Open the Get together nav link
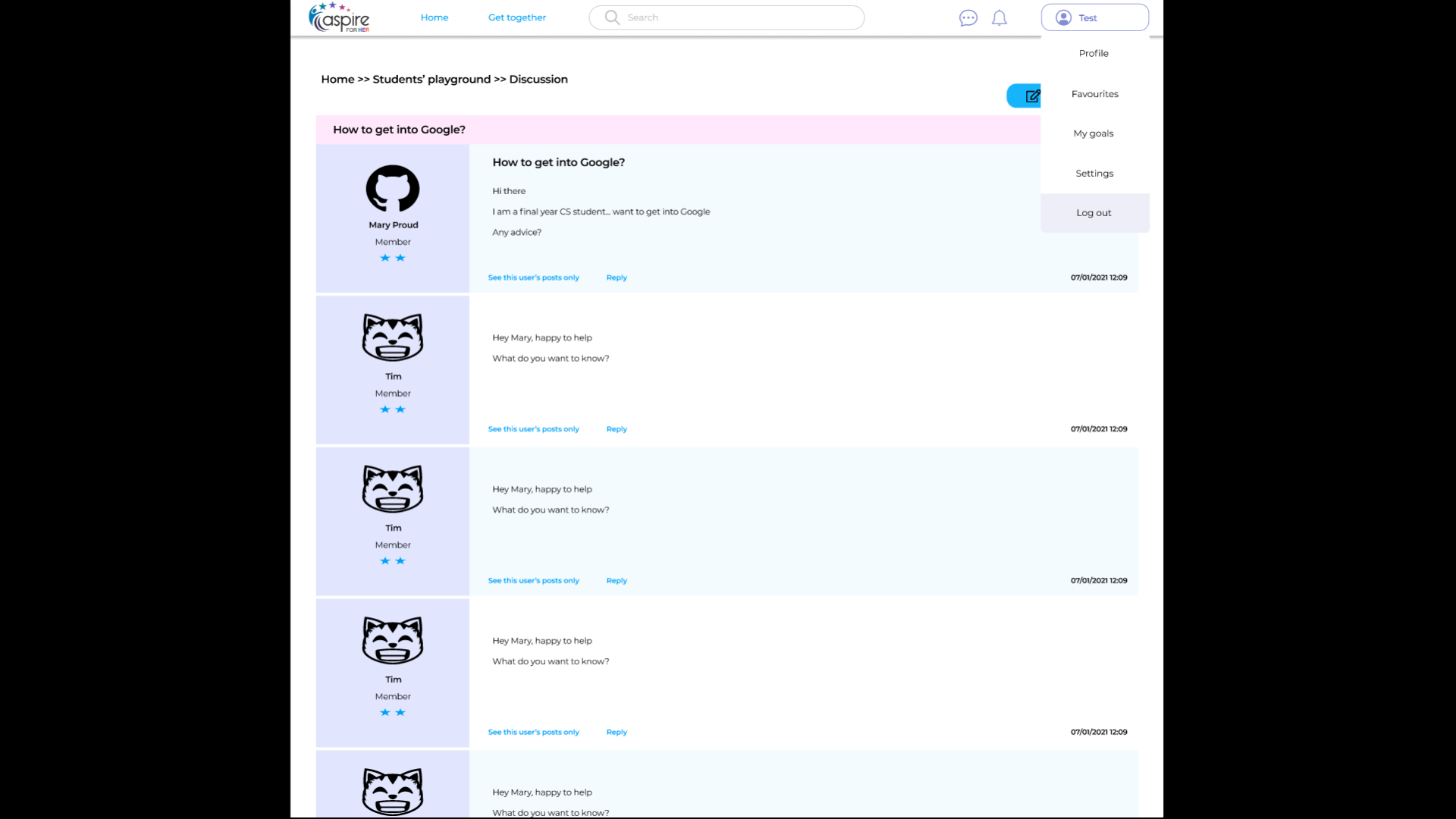The width and height of the screenshot is (1456, 819). [516, 17]
